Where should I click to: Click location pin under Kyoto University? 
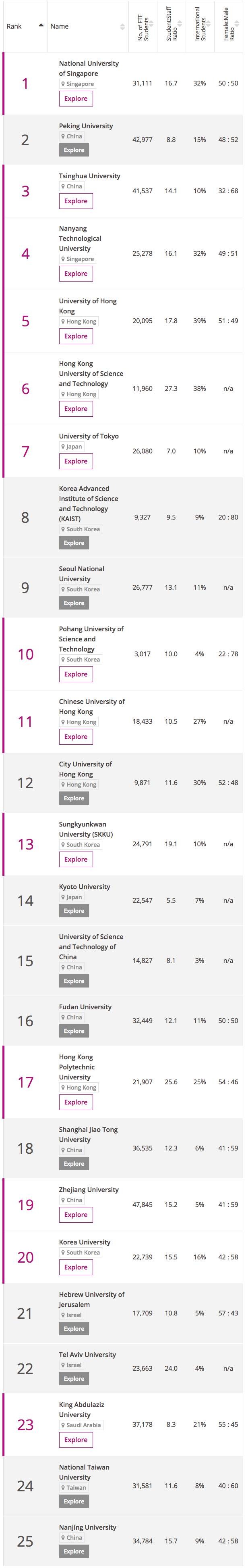(x=62, y=897)
